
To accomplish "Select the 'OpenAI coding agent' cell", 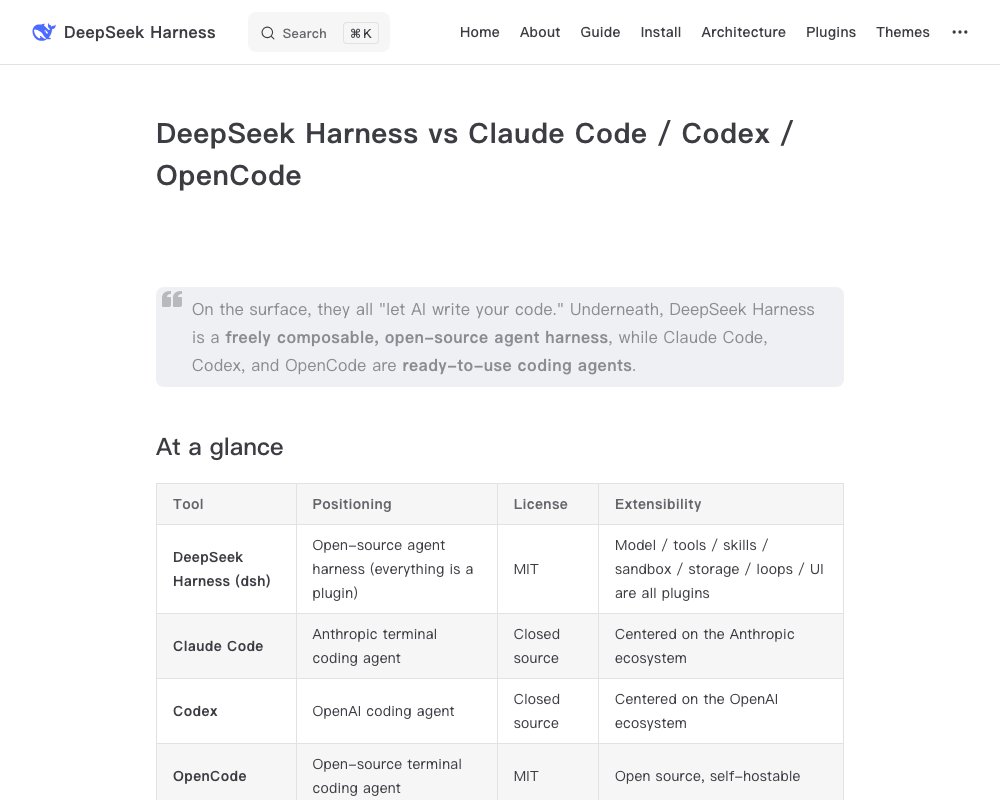I will pyautogui.click(x=397, y=711).
